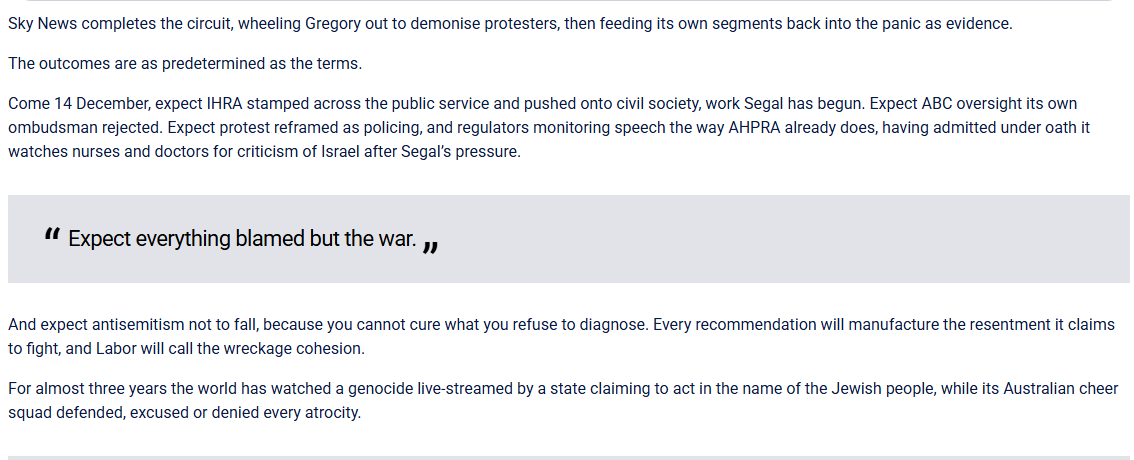Click the word 'Gregory' in the first line
Viewport: 1134px width, 460px height.
click(x=333, y=24)
